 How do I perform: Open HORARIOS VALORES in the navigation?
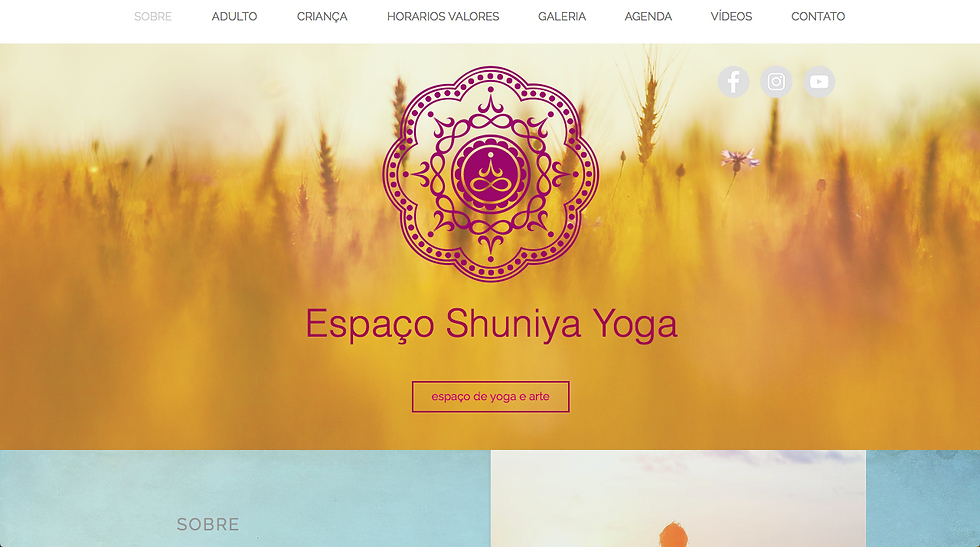tap(443, 16)
